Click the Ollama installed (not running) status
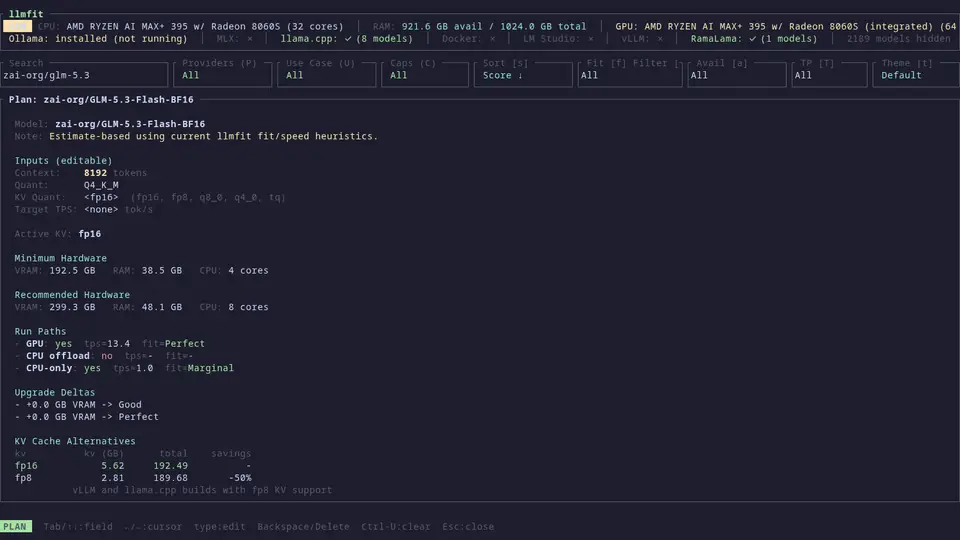Viewport: 960px width, 540px height. tap(98, 39)
